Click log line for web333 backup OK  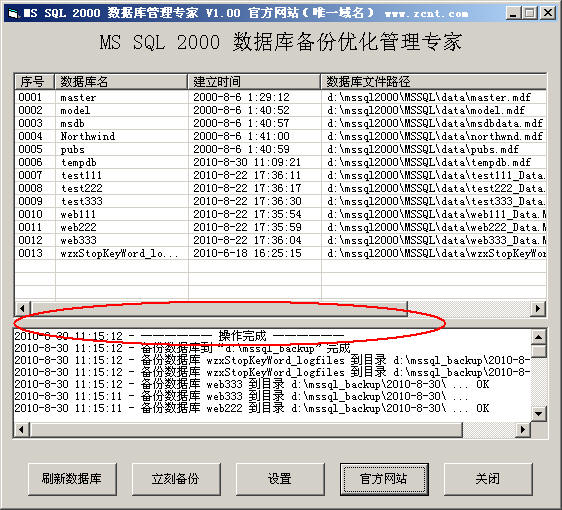point(252,384)
